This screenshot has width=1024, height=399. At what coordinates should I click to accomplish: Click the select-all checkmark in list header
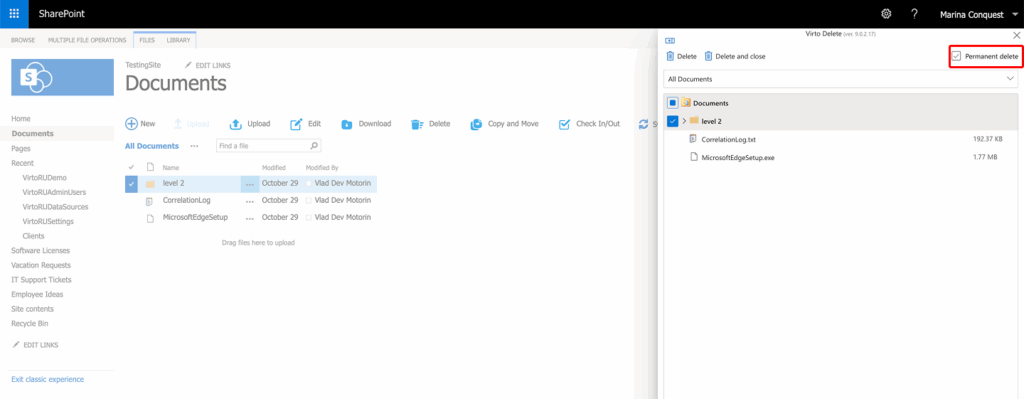(x=131, y=168)
